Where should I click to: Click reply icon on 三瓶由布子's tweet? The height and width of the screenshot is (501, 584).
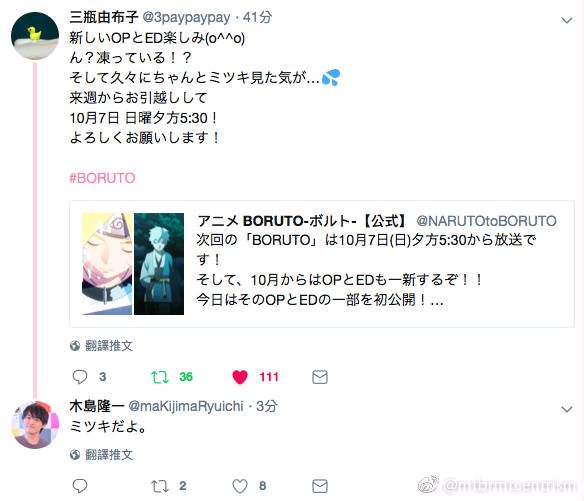tap(80, 377)
